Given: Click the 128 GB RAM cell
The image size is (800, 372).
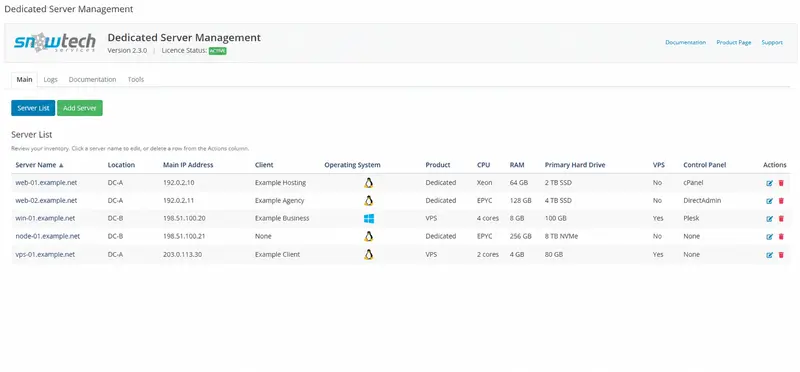Looking at the screenshot, I should 520,201.
